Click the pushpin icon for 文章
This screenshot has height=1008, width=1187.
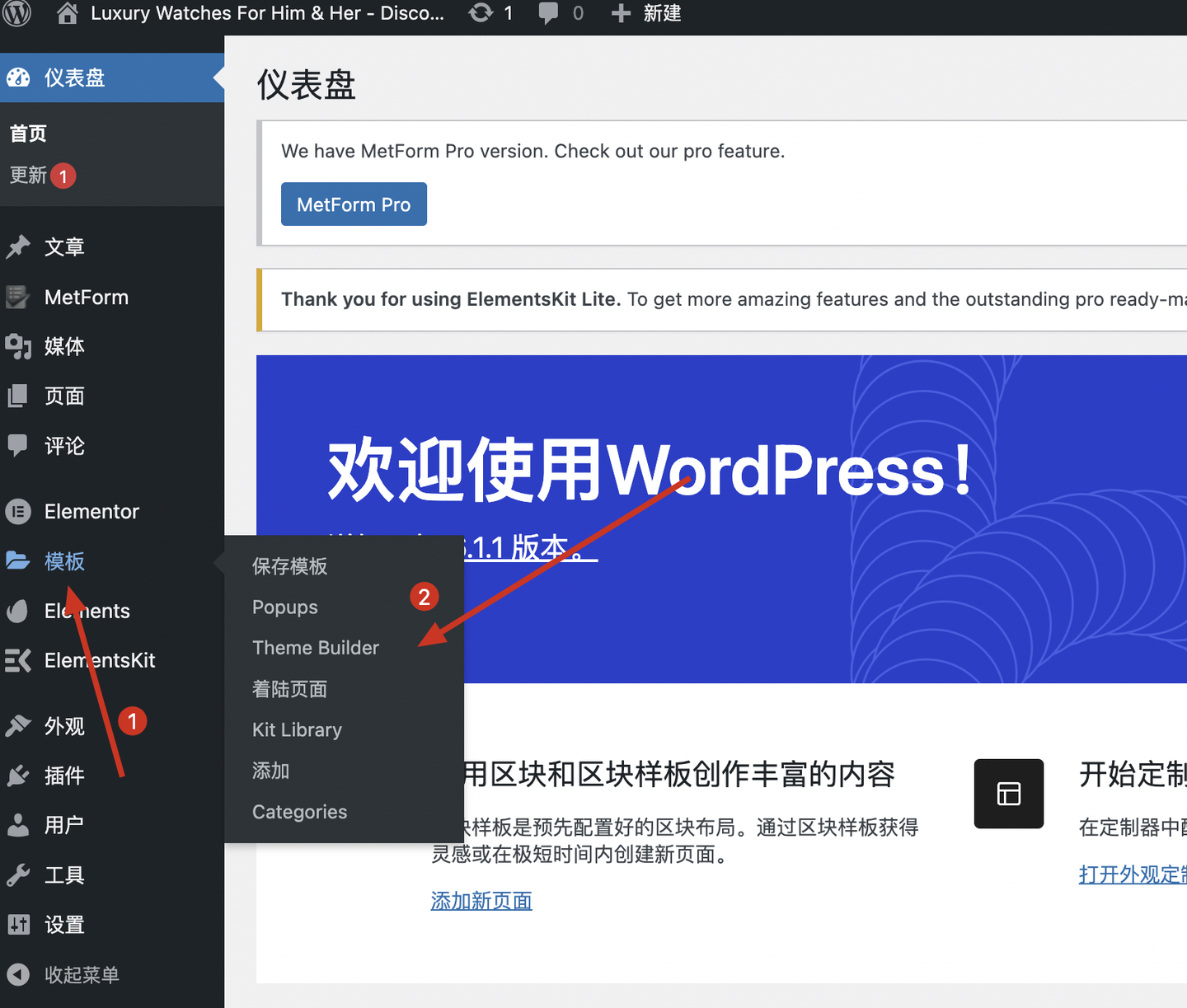pyautogui.click(x=18, y=246)
